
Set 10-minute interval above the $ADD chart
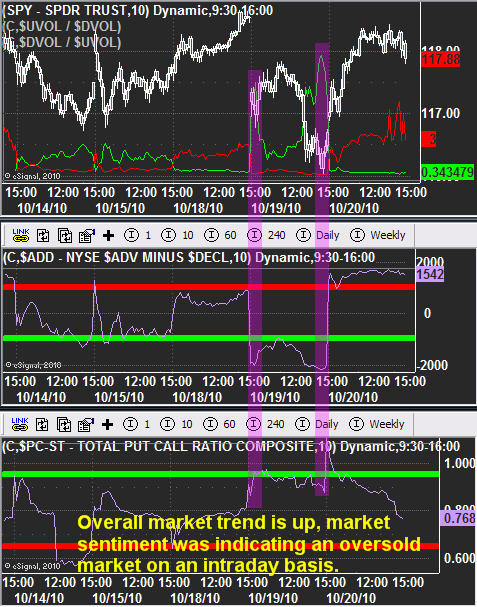coord(177,235)
